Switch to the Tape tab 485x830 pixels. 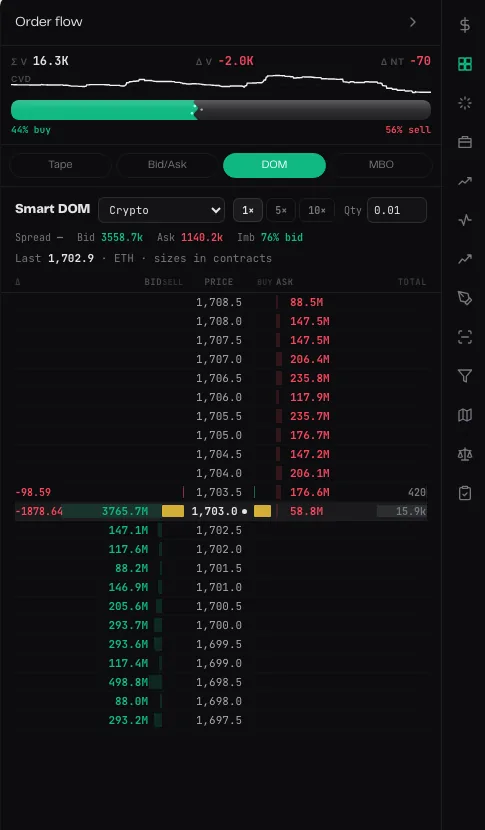tap(60, 165)
